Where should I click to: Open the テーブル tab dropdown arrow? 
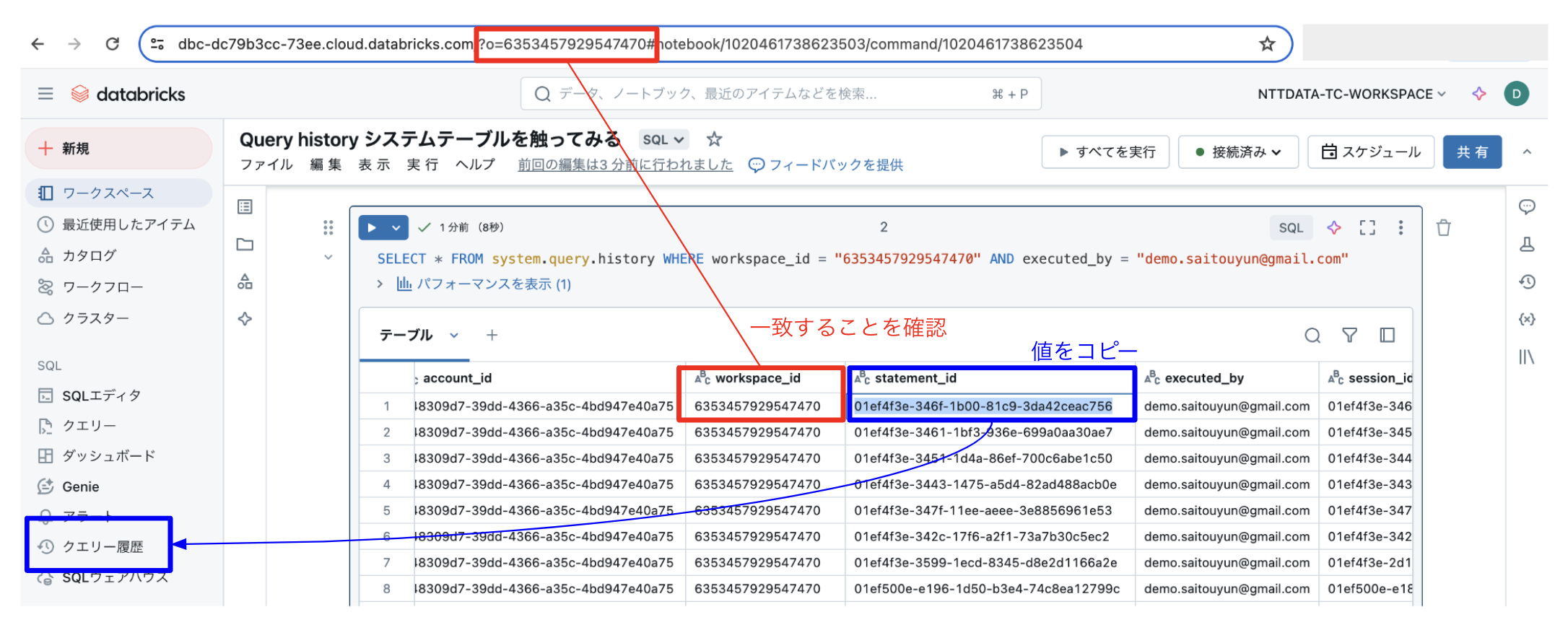point(454,335)
